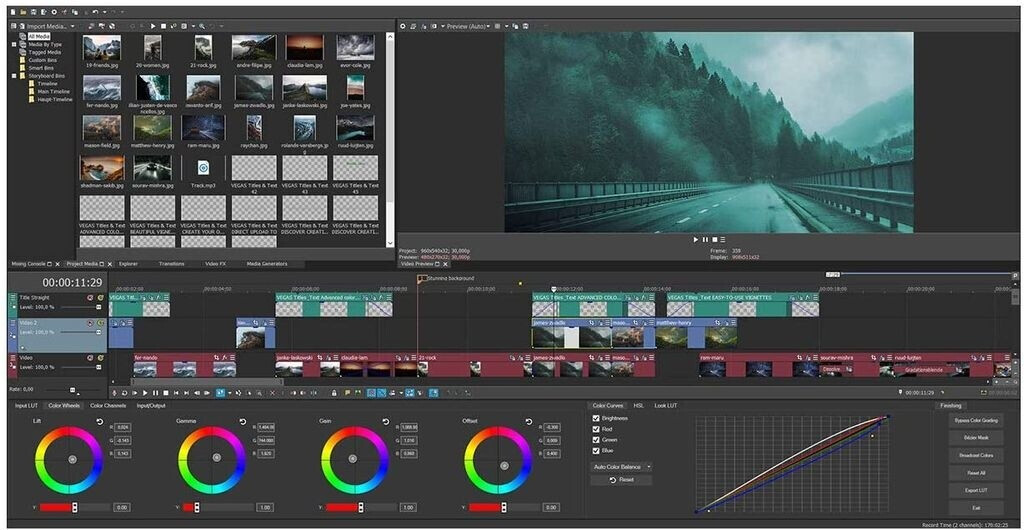The width and height of the screenshot is (1024, 530).
Task: Select the claudia-lam.jpg media thumbnail
Action: pos(305,49)
